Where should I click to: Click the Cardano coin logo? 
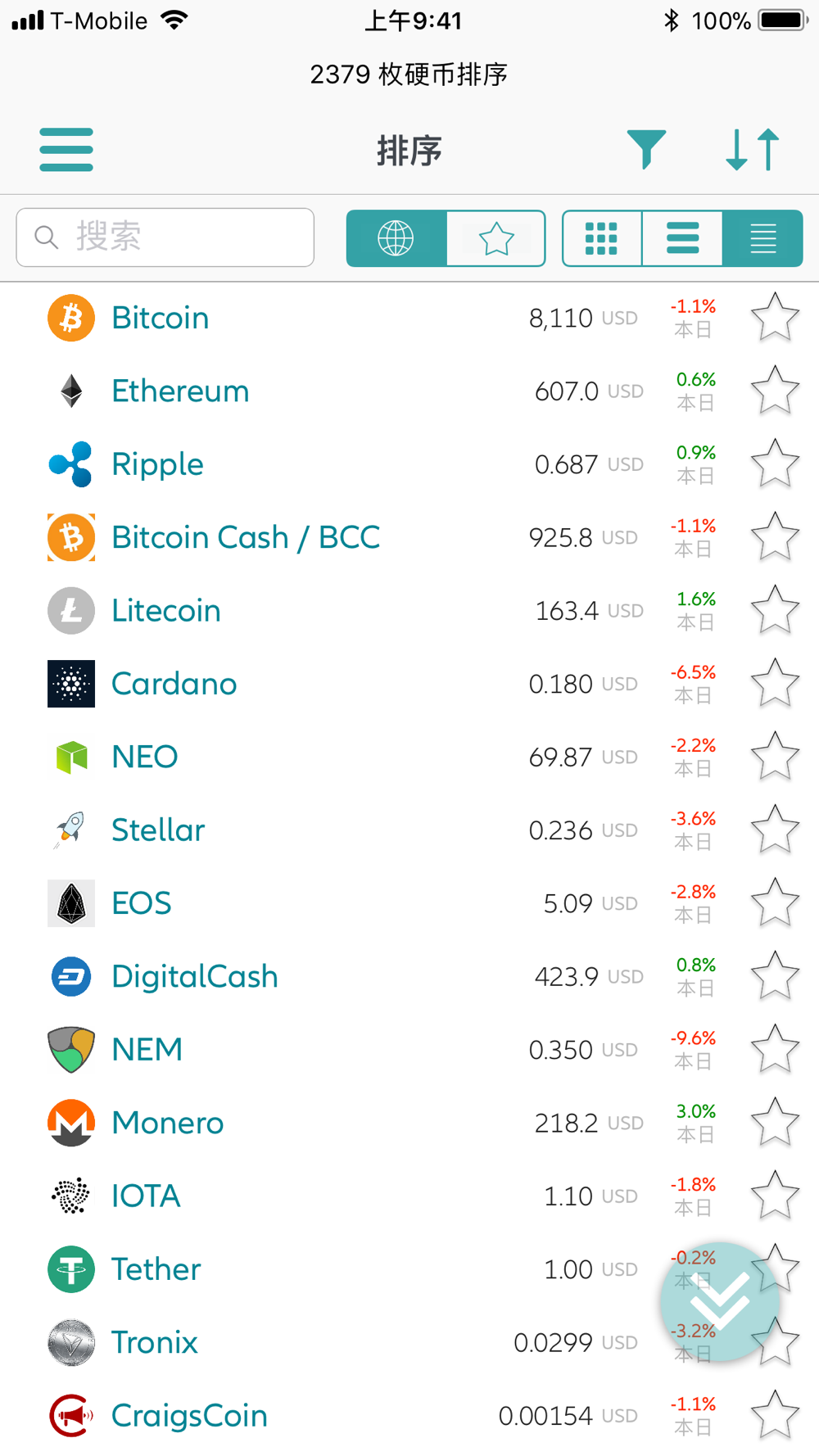click(71, 684)
